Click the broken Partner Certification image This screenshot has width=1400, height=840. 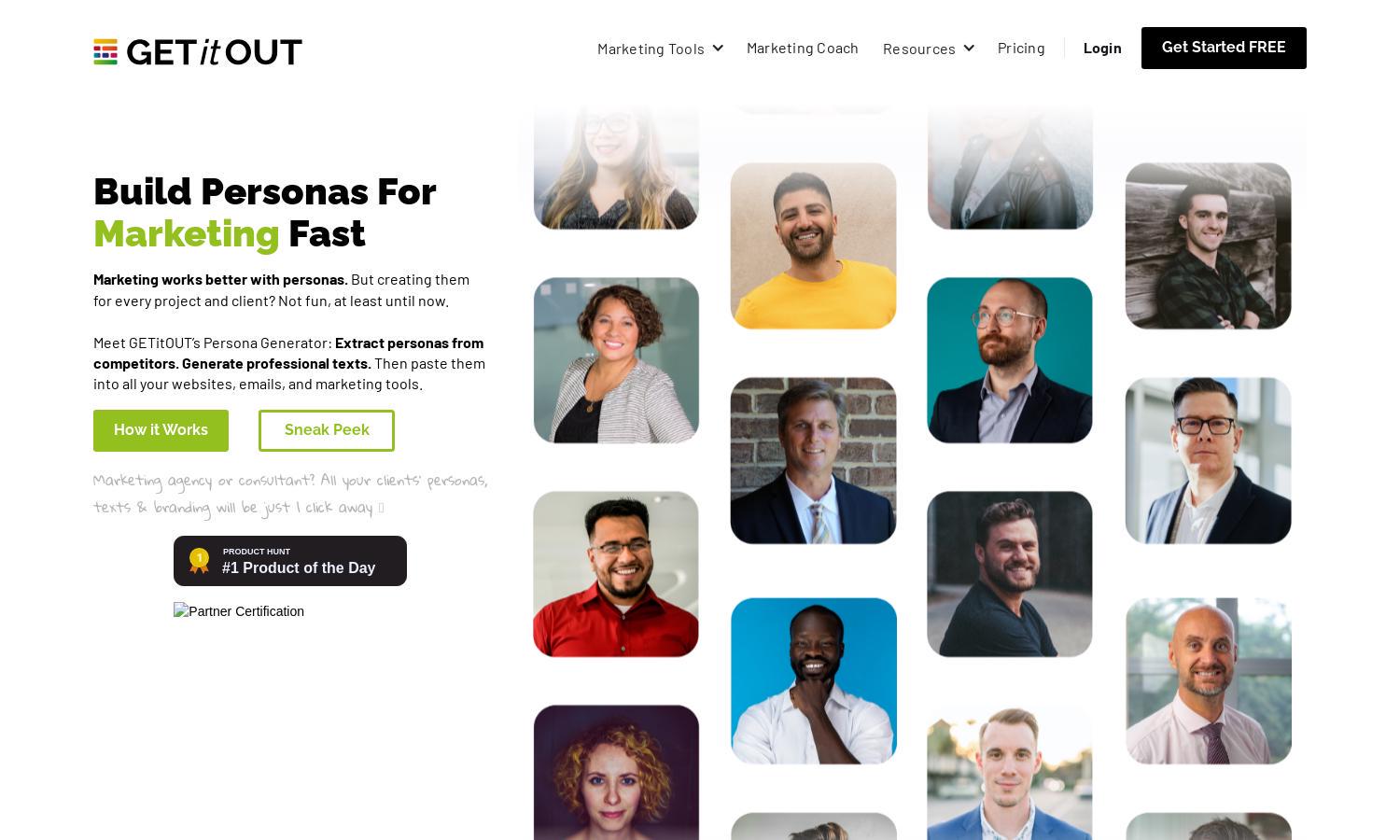pyautogui.click(x=239, y=611)
